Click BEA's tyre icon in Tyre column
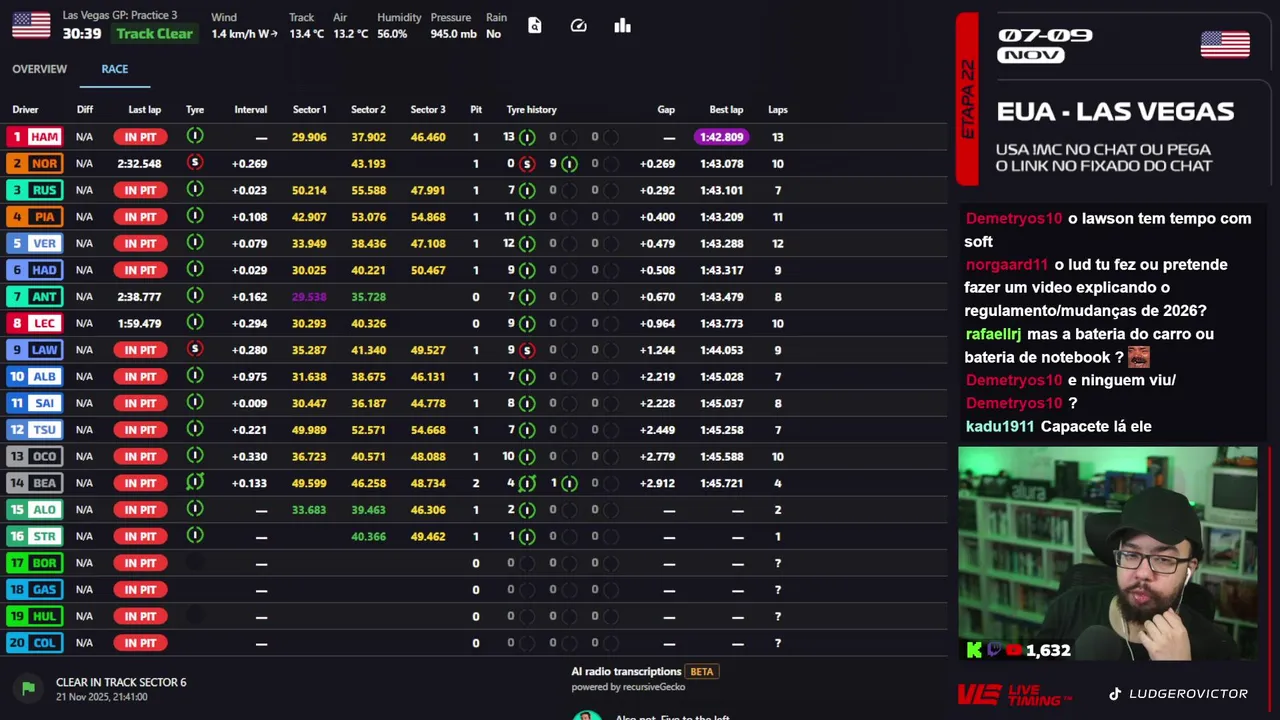The height and width of the screenshot is (720, 1280). click(195, 482)
